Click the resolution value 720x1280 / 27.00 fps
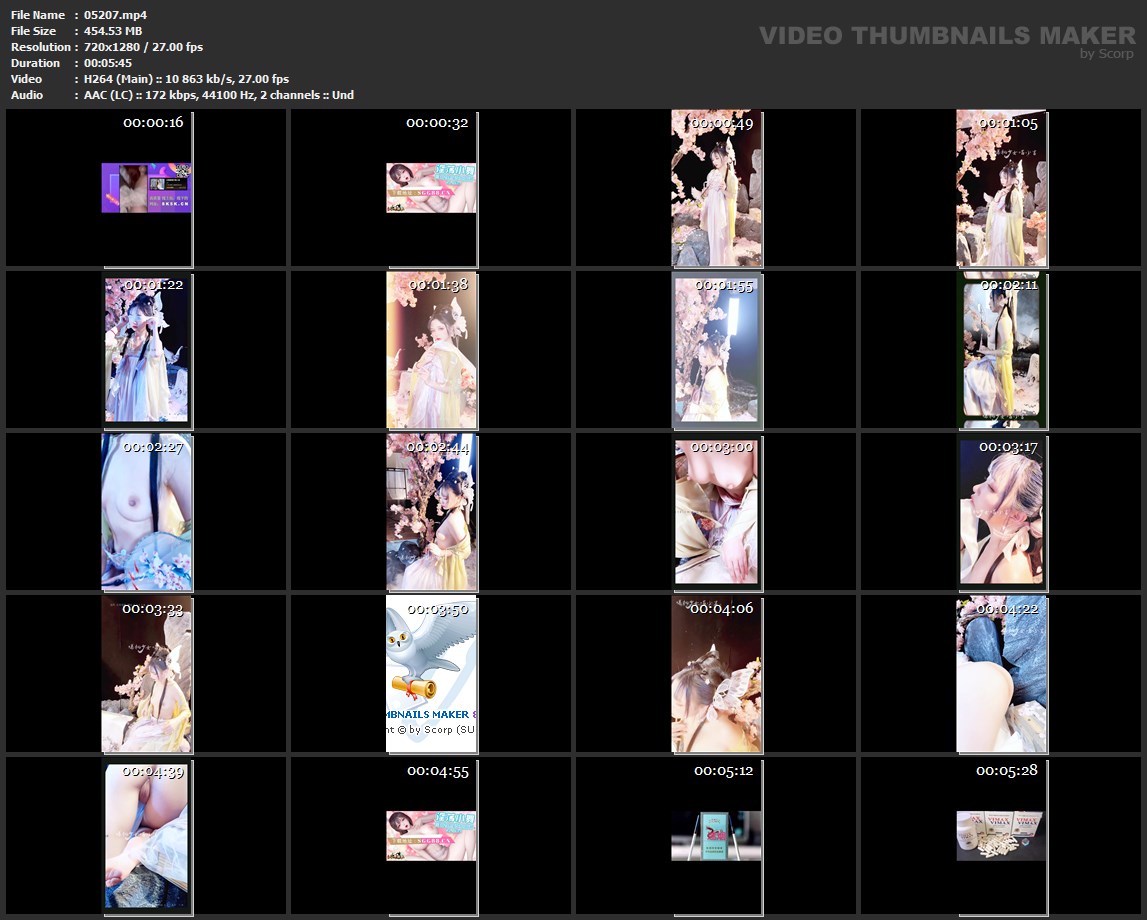1147x920 pixels. (143, 47)
